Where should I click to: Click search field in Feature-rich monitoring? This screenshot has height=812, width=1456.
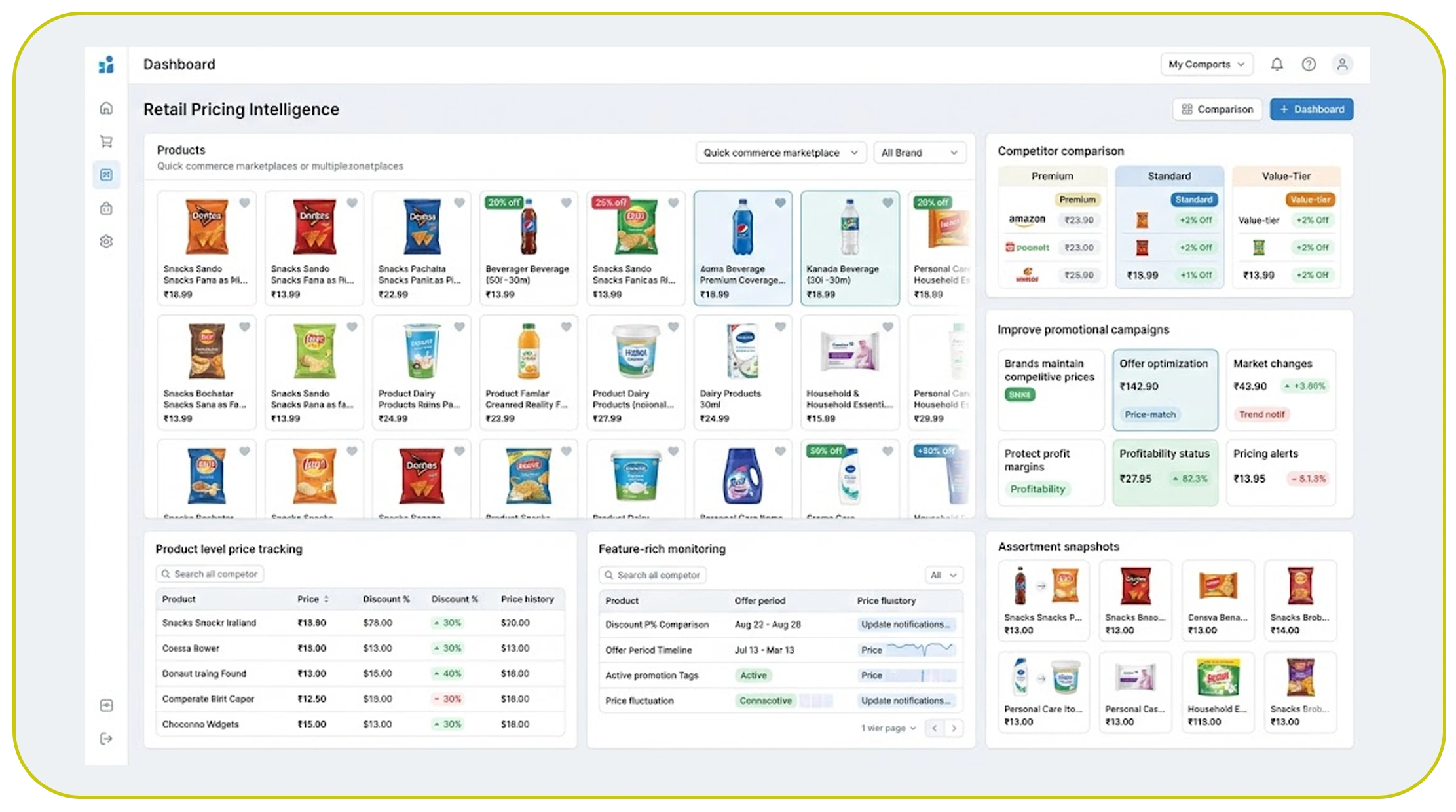[652, 575]
